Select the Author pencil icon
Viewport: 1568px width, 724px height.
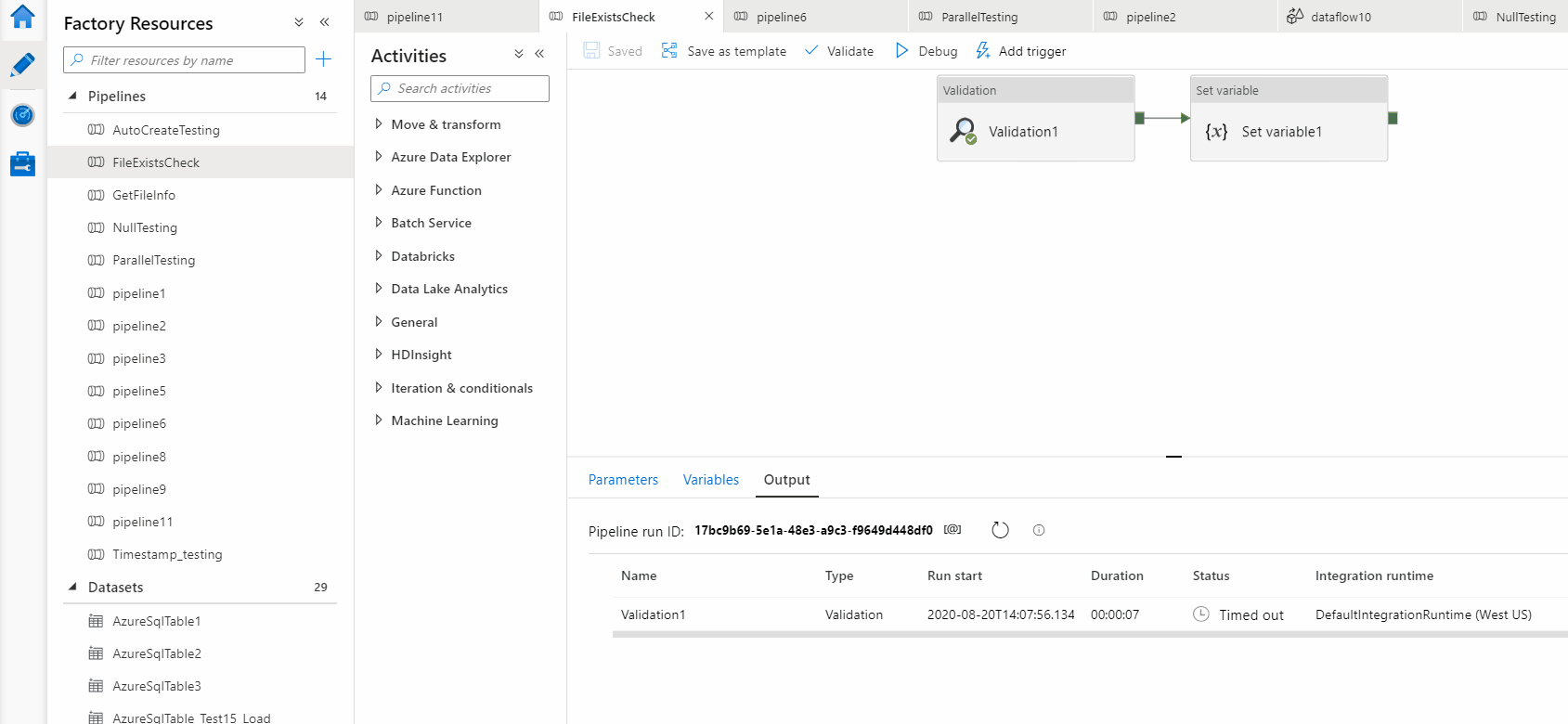pyautogui.click(x=22, y=65)
